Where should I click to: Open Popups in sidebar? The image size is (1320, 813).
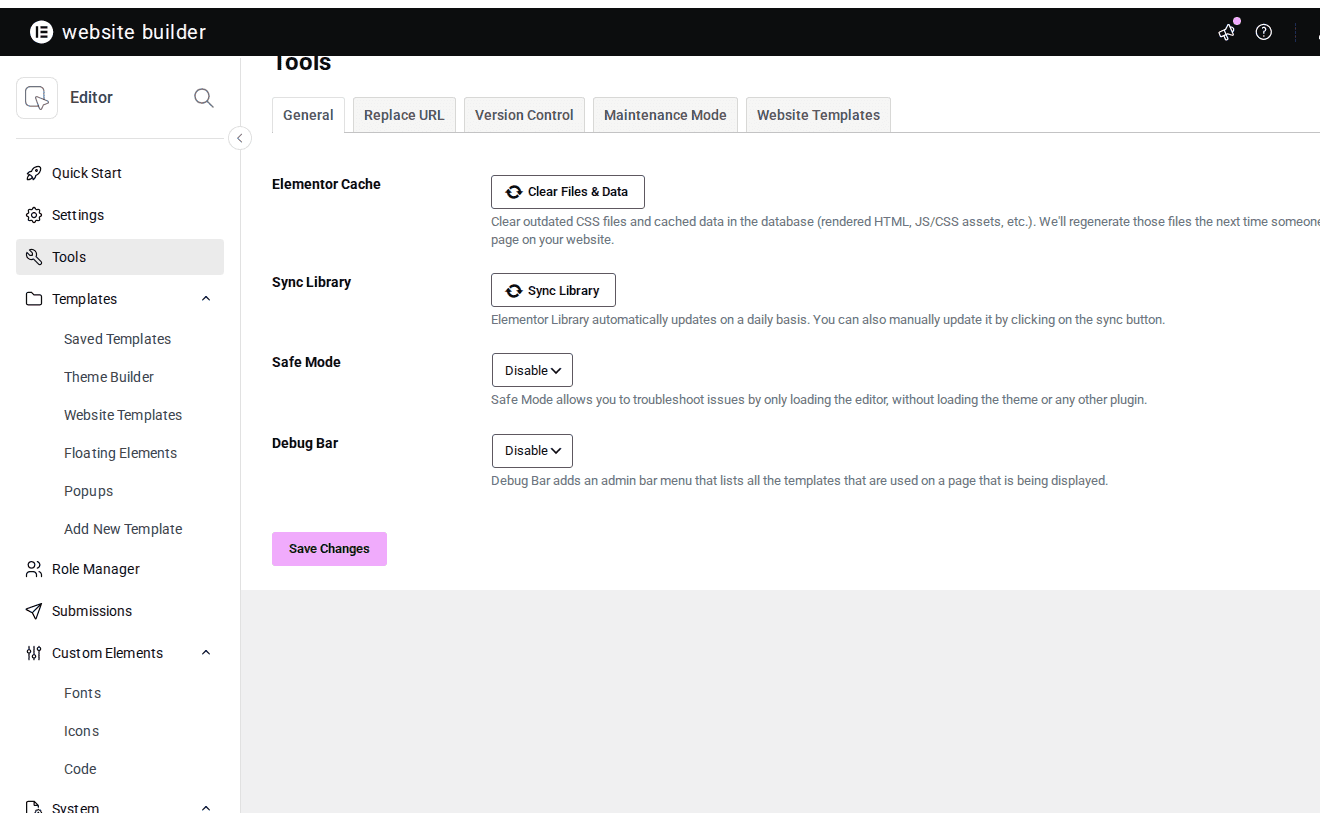click(x=88, y=491)
